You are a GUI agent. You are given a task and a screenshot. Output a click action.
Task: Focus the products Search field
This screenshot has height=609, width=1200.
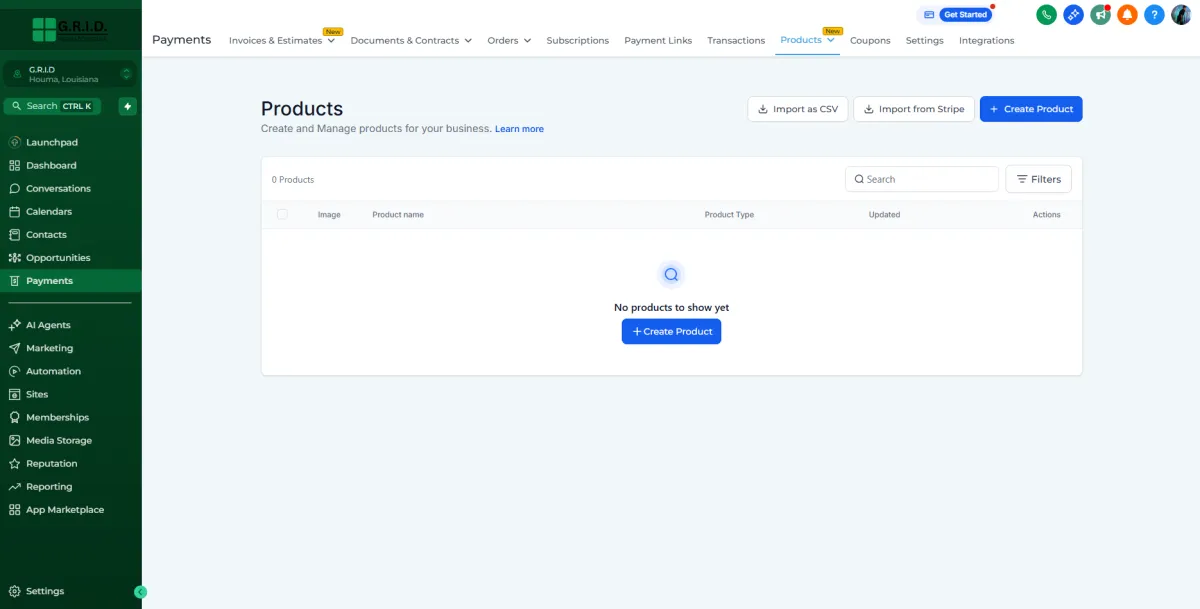point(922,179)
